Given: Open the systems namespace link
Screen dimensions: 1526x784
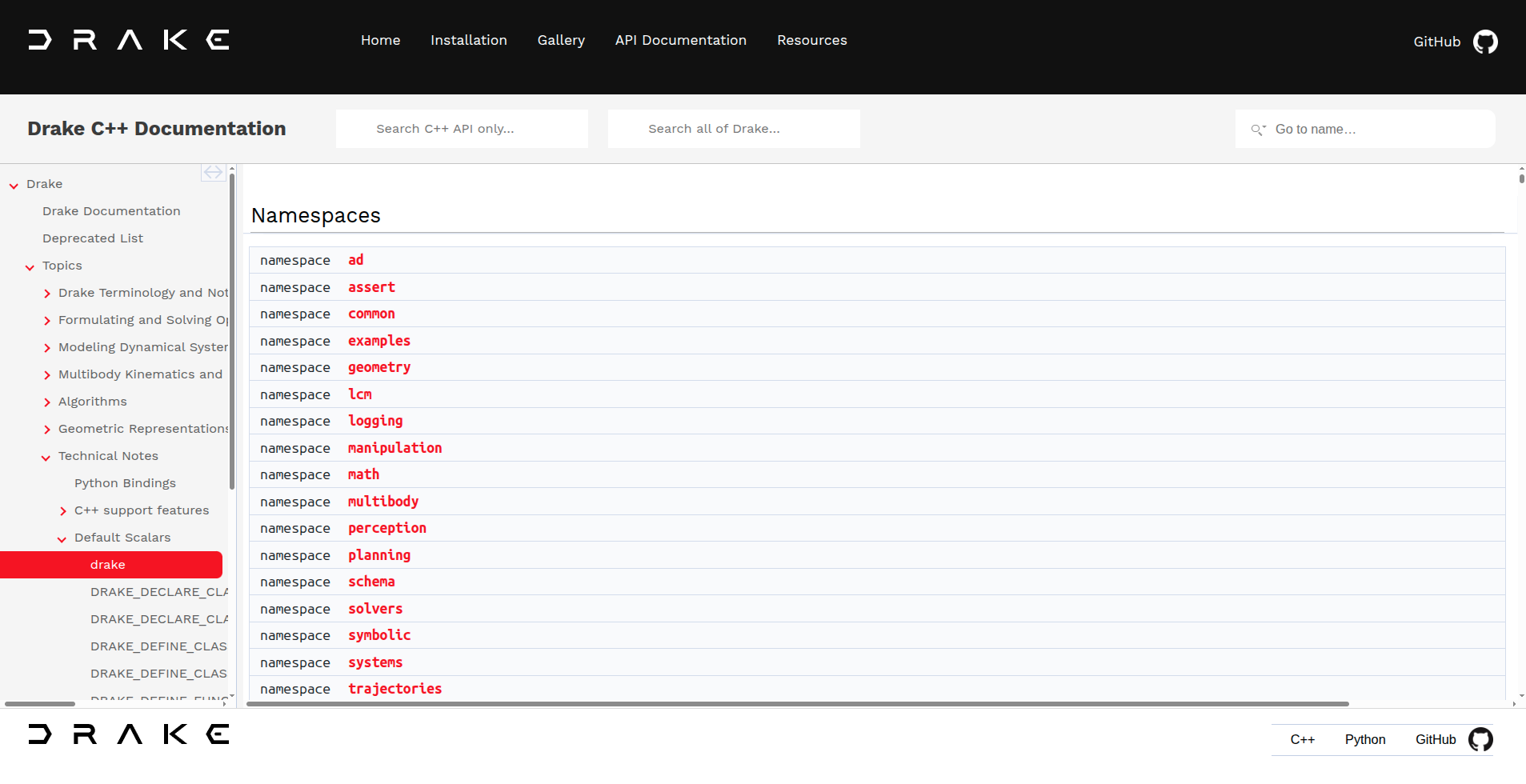Looking at the screenshot, I should pos(375,662).
